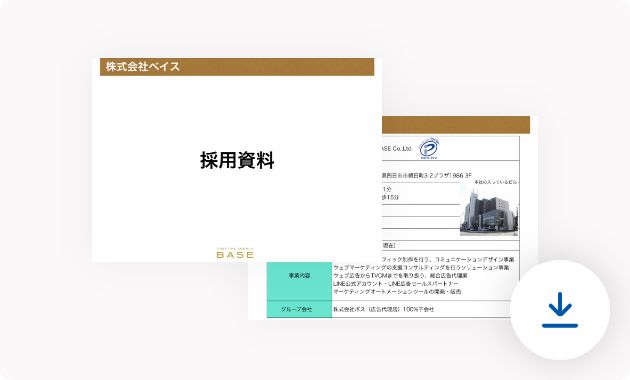Click the BASE logo on the front slide
The height and width of the screenshot is (380, 630).
click(235, 253)
